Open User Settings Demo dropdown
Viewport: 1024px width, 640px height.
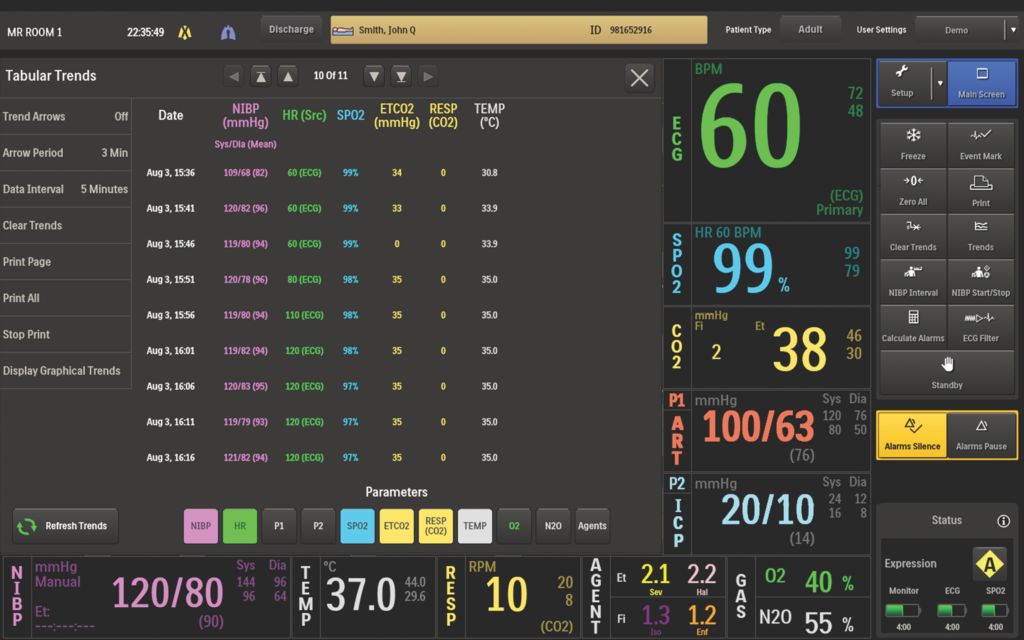click(x=967, y=30)
